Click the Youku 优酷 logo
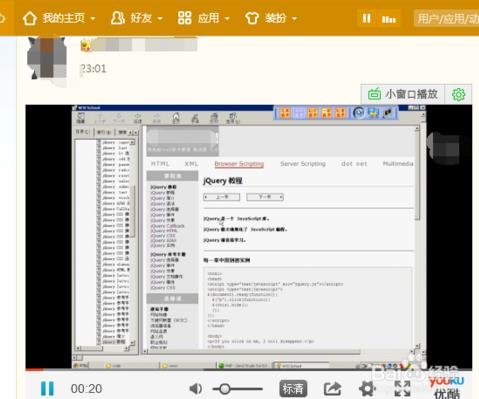This screenshot has width=479, height=399. (x=447, y=388)
